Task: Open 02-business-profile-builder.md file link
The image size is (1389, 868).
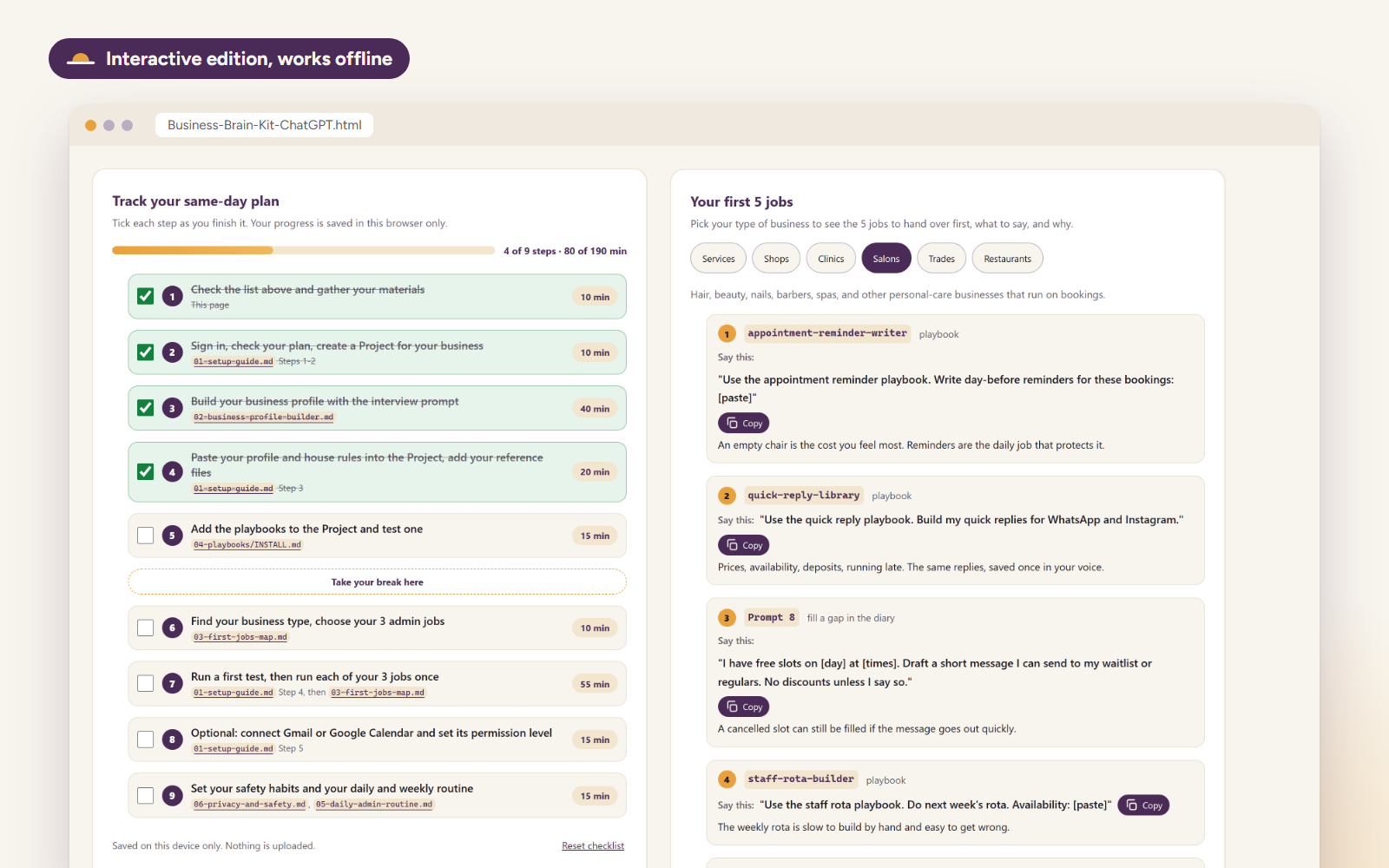Action: point(263,418)
